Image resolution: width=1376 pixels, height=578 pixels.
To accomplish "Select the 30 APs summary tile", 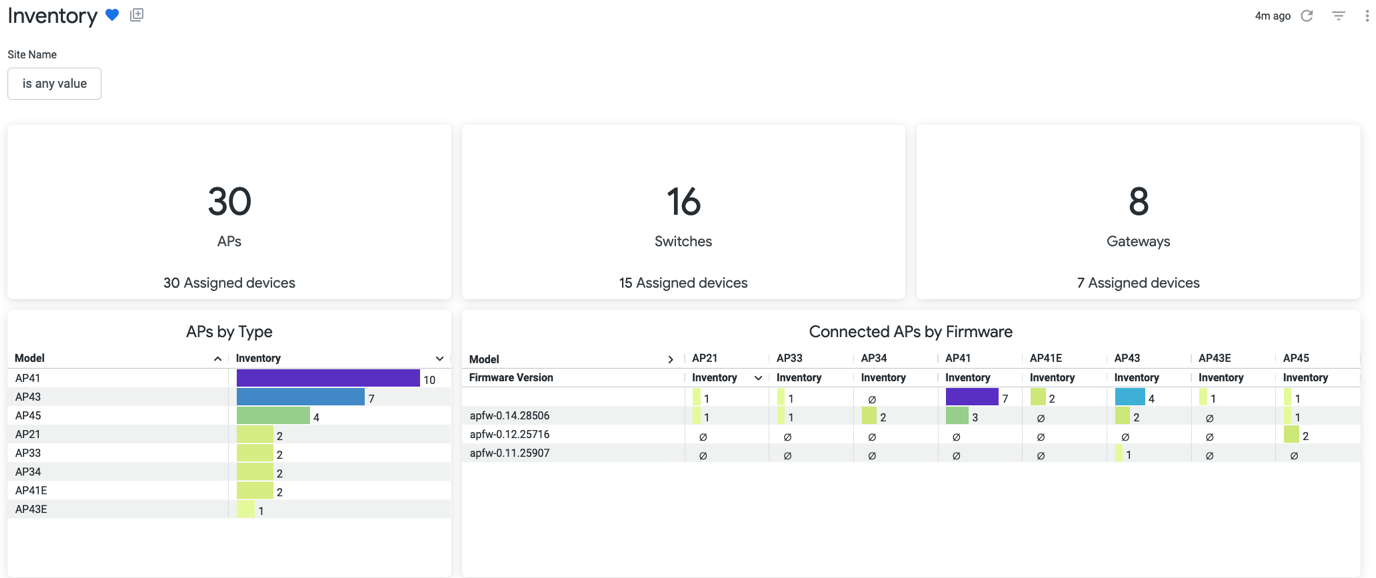I will tap(229, 212).
